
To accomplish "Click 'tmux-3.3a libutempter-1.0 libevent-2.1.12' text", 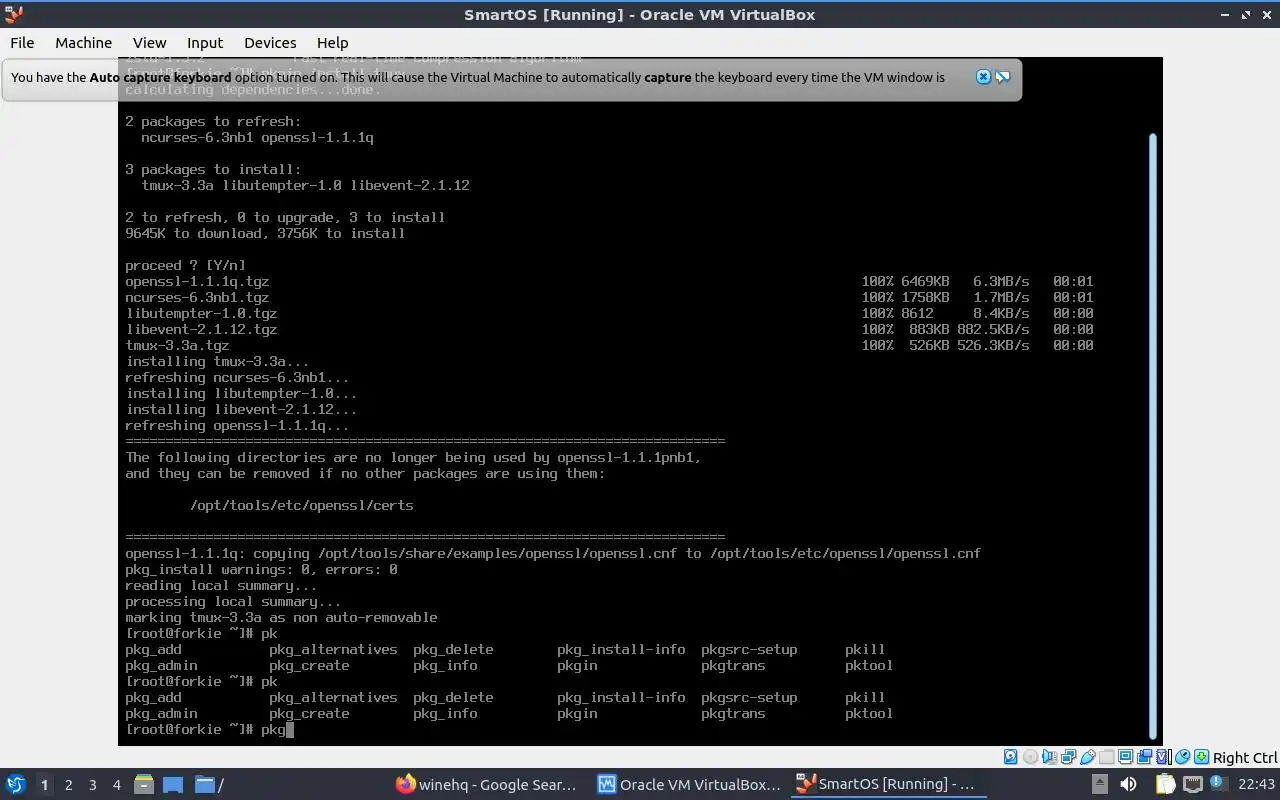I will point(305,185).
